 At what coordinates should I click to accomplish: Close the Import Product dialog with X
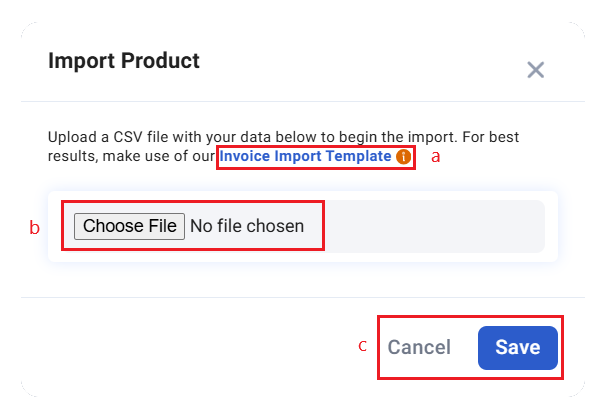(535, 70)
